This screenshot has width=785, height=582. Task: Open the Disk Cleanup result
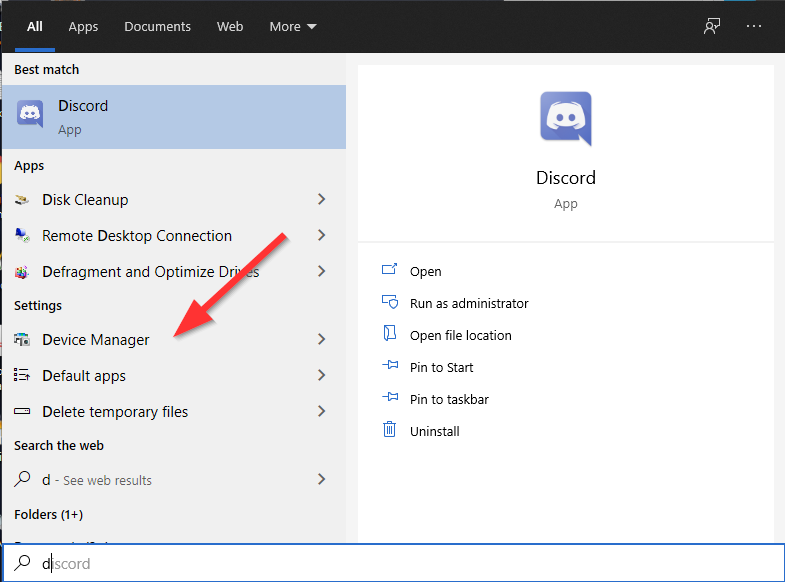(174, 200)
